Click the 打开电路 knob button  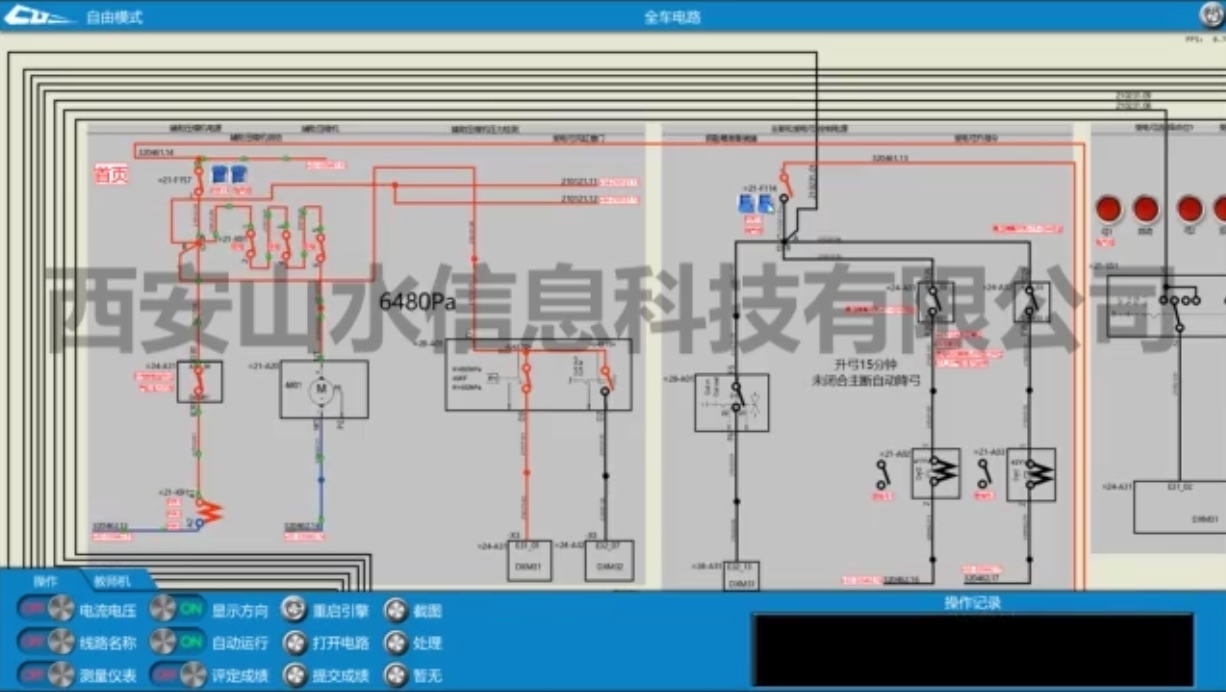(x=294, y=643)
